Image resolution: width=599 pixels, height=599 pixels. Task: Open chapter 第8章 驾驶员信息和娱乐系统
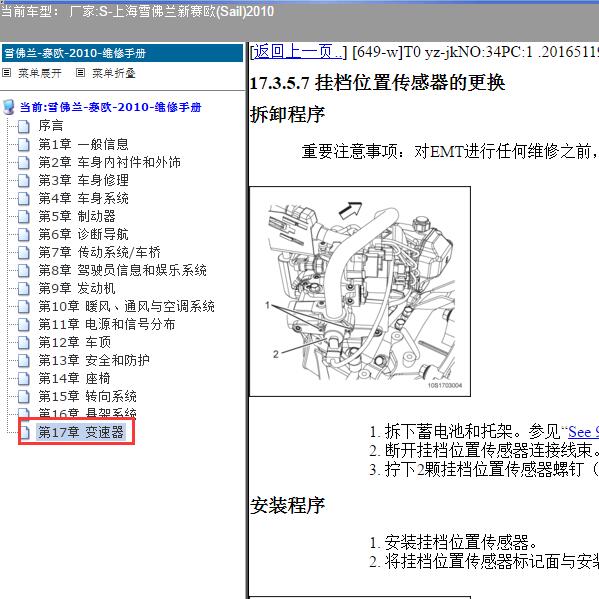point(122,270)
